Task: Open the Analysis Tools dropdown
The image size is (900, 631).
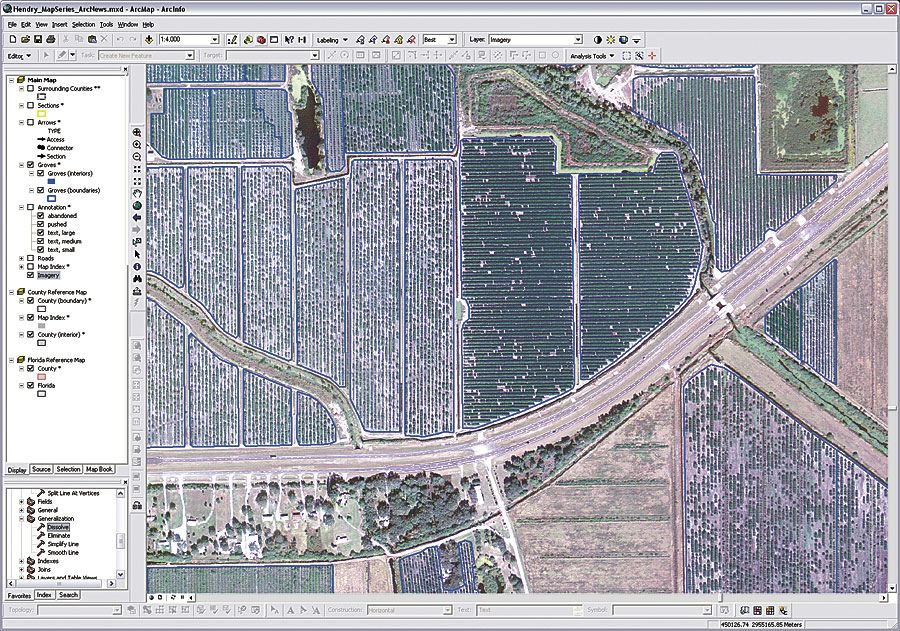Action: [592, 56]
